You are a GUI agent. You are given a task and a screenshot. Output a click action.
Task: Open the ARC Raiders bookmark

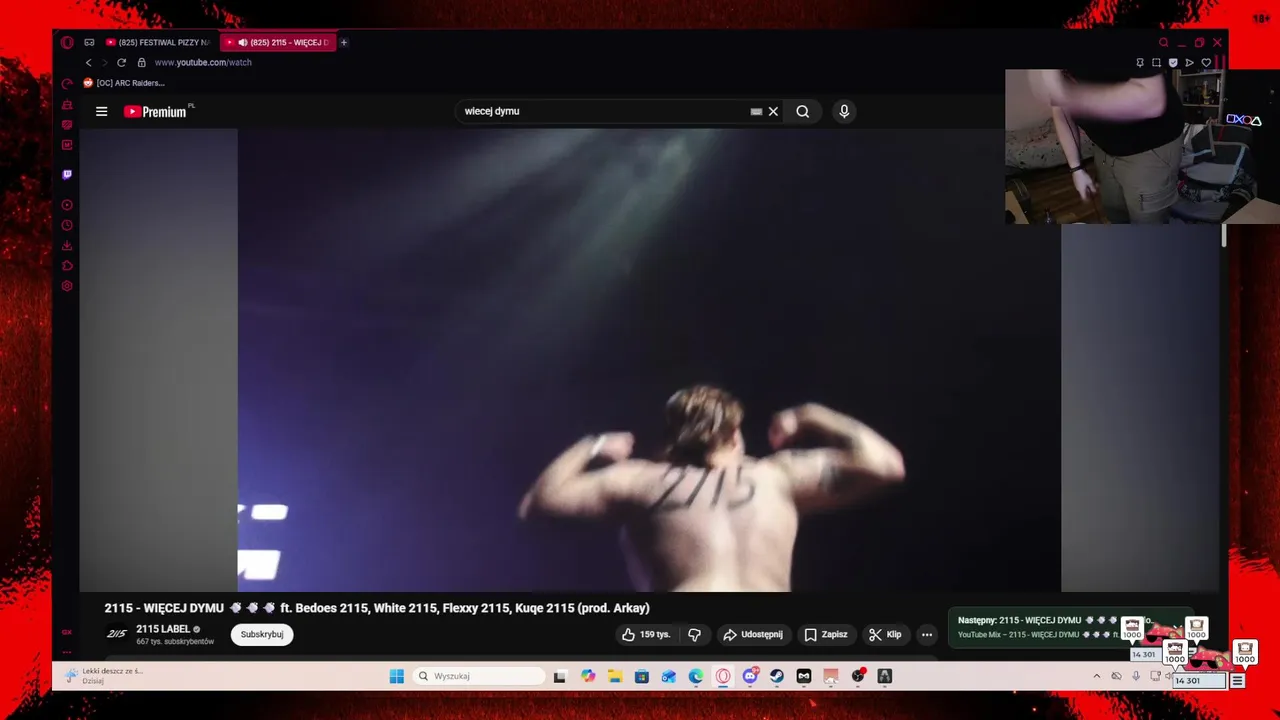(124, 83)
